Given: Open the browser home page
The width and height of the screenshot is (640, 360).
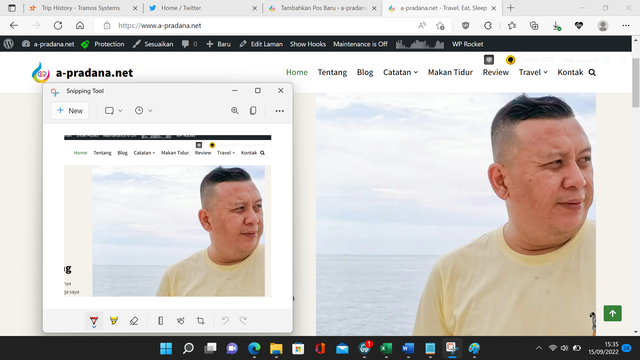Looking at the screenshot, I should click(80, 25).
